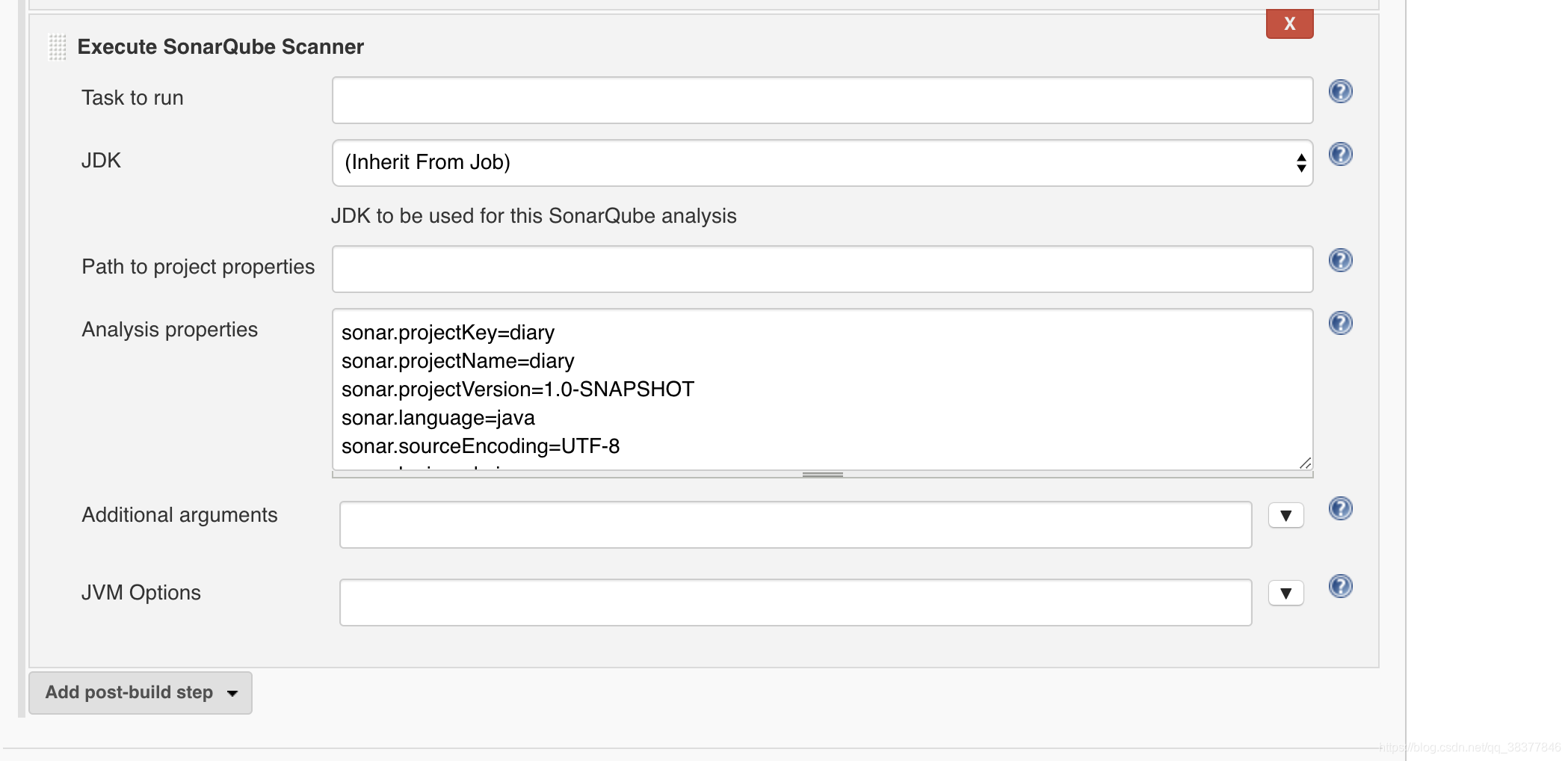Screen dimensions: 1568x761
Task: Place cursor on sonar.projectVersion=1.0-SNAPSHOT line
Action: point(518,389)
